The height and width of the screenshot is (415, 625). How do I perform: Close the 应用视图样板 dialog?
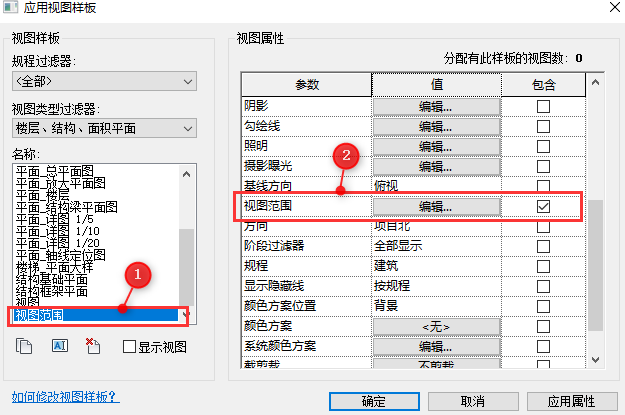615,7
